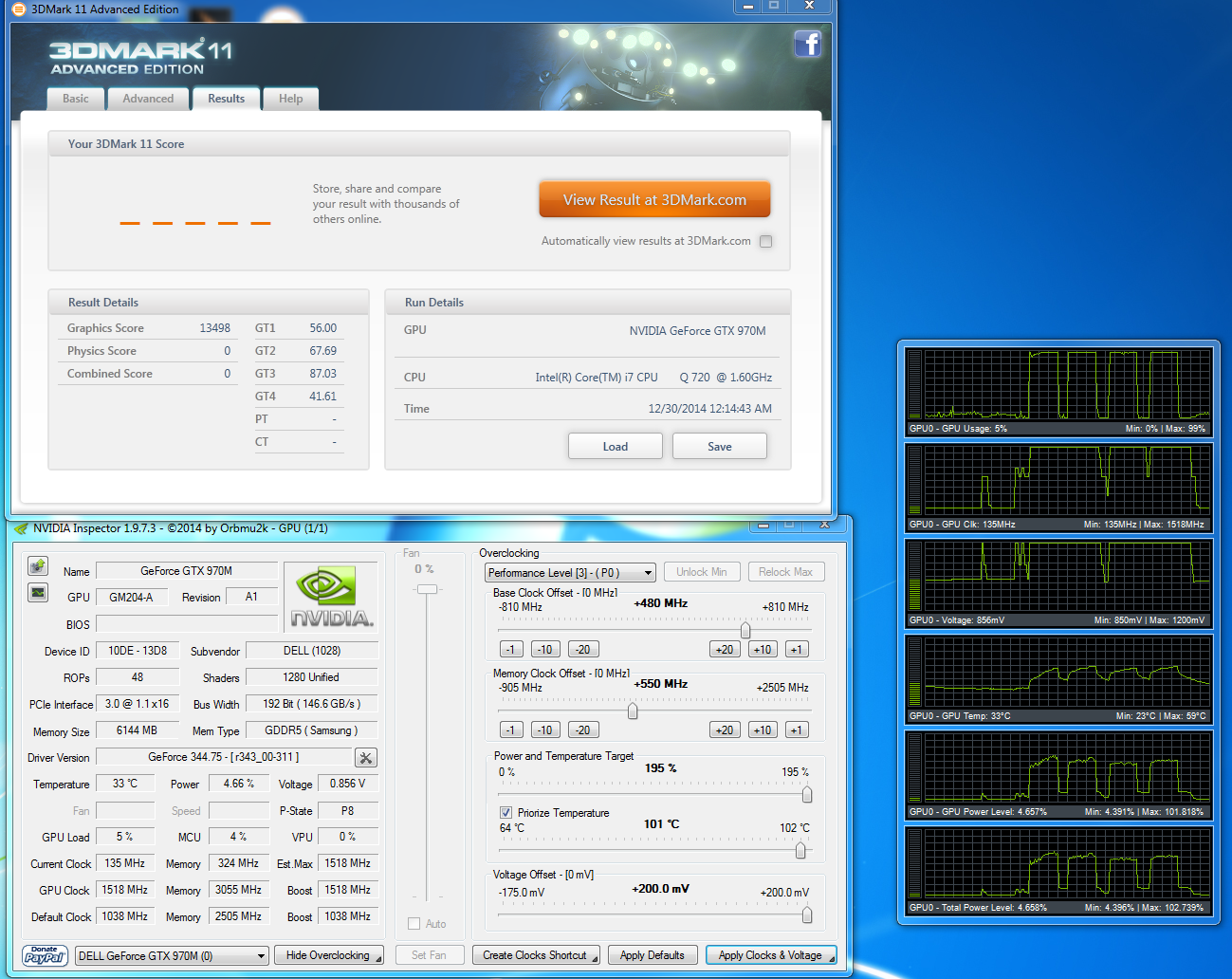Decrease Memory Clock Offset with -1 button
Viewport: 1232px width, 979px height.
click(x=511, y=730)
